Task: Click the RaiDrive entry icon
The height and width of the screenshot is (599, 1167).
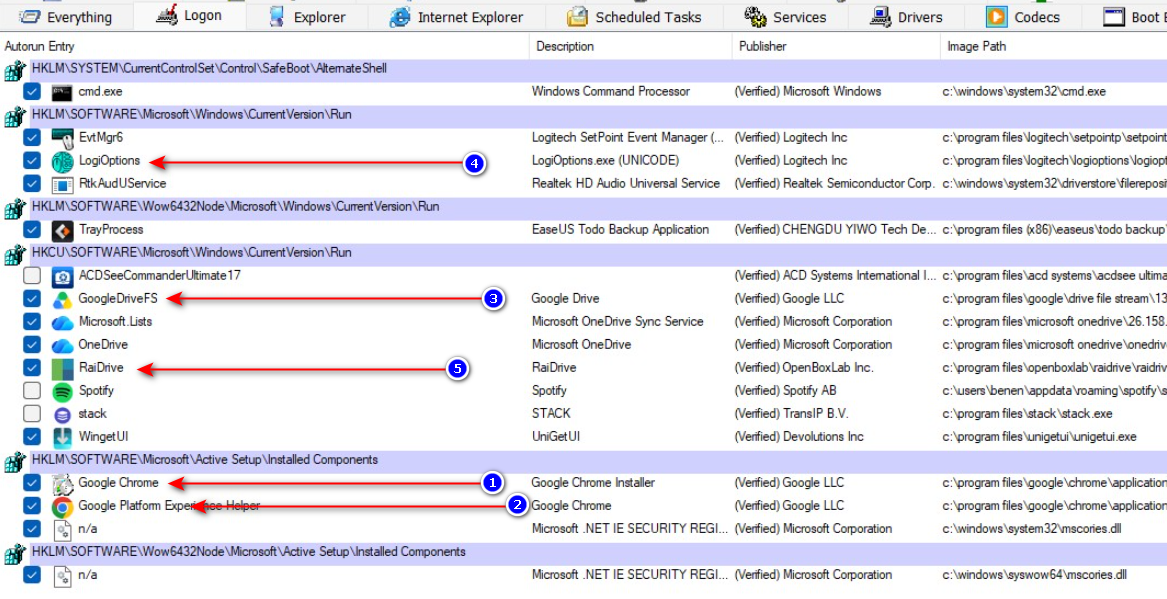Action: click(x=62, y=368)
